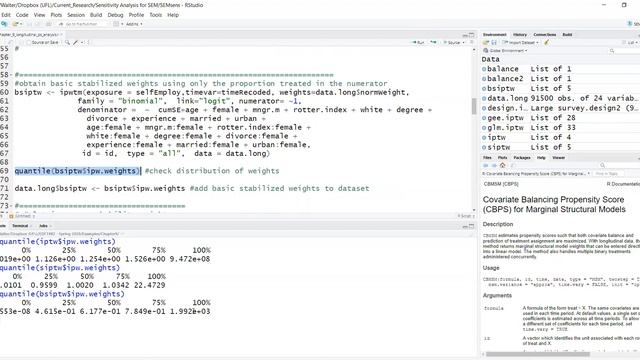The width and height of the screenshot is (640, 360).
Task: Switch to the Plots tab in lower-right pane
Action: [x=502, y=158]
